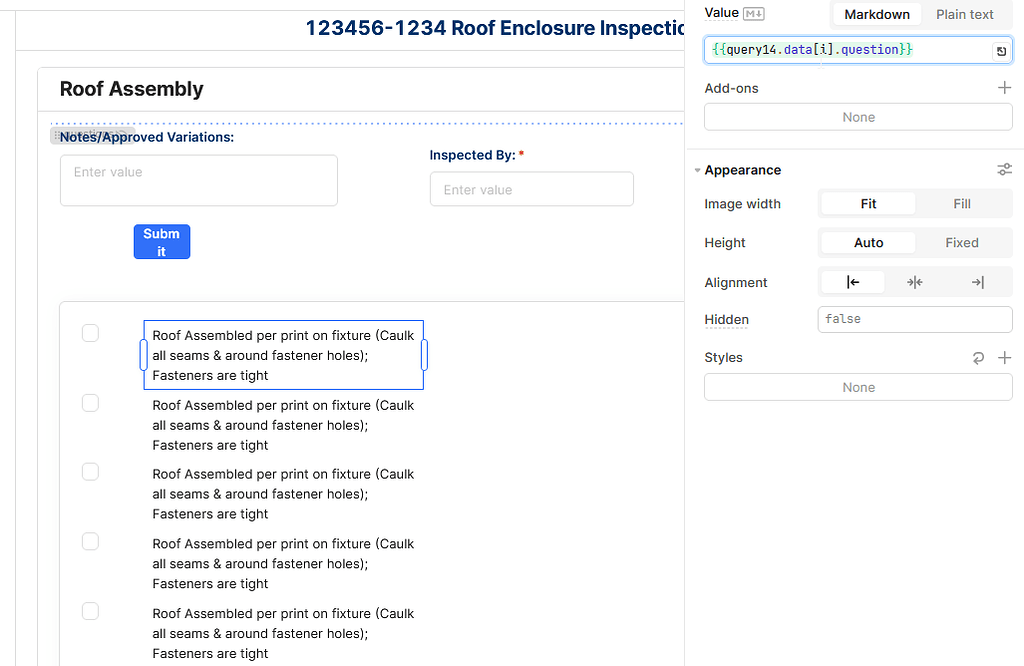Click the reset icon in Value field
The height and width of the screenshot is (666, 1024).
pos(1000,51)
